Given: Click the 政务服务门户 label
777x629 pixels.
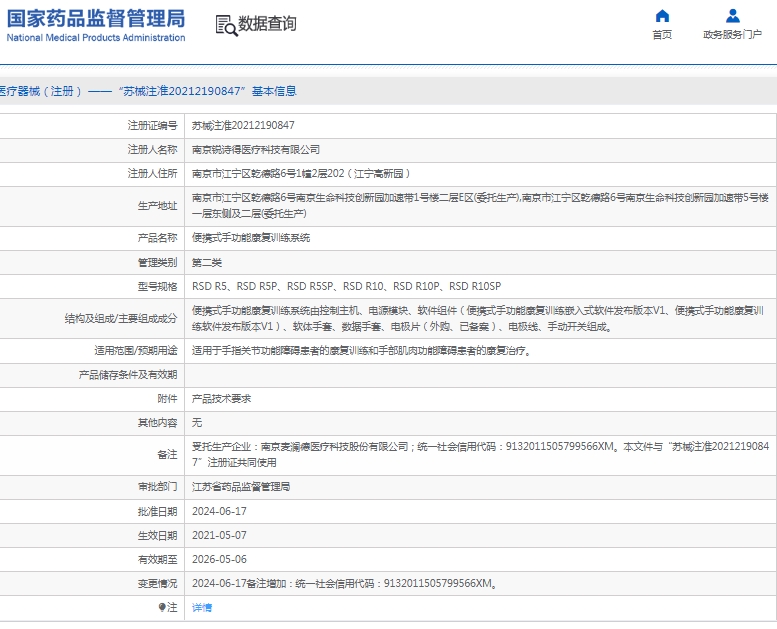Looking at the screenshot, I should (x=732, y=35).
